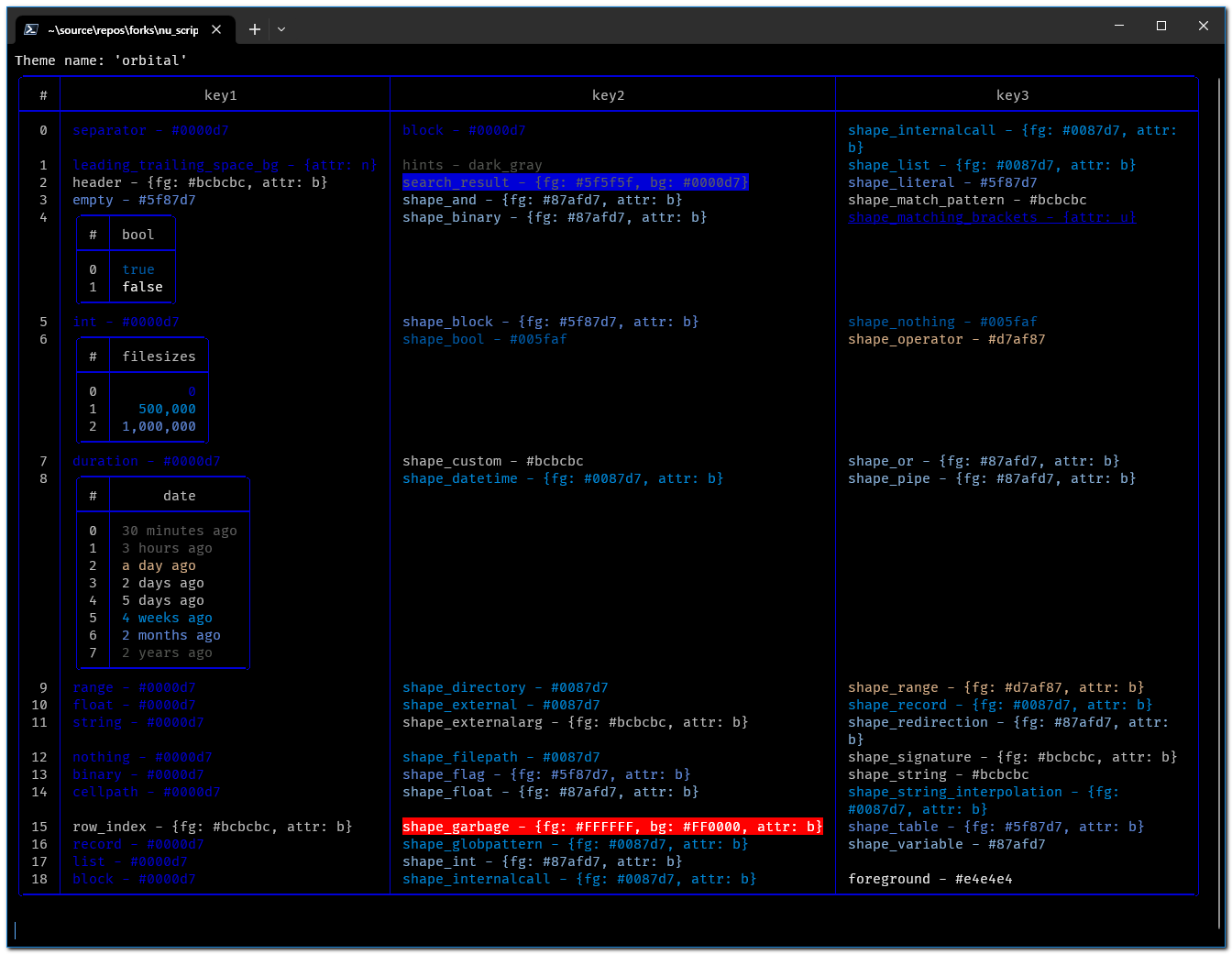Click the shape_match_pattern entry
1232x954 pixels.
pos(967,200)
